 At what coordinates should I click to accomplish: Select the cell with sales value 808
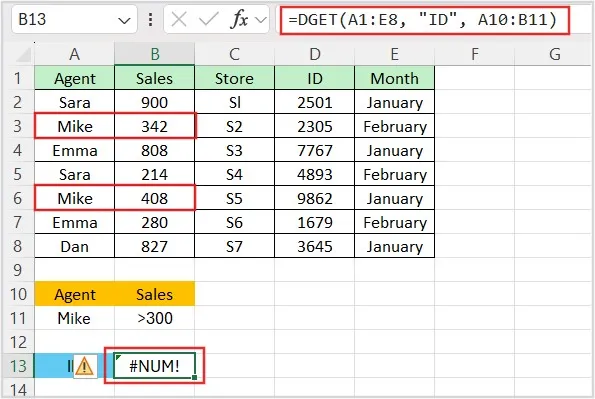[154, 150]
